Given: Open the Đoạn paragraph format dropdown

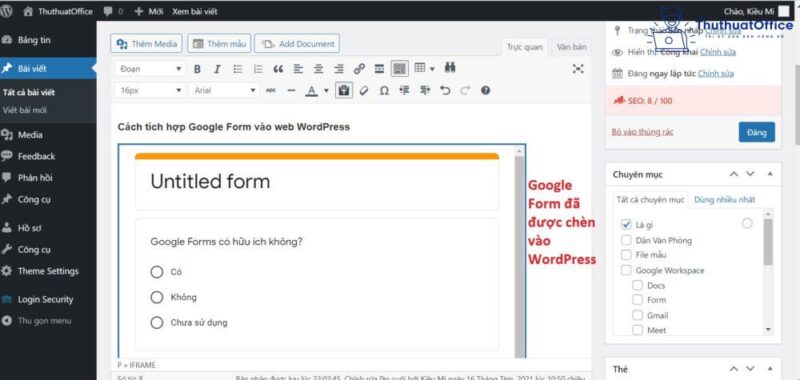Looking at the screenshot, I should 150,69.
